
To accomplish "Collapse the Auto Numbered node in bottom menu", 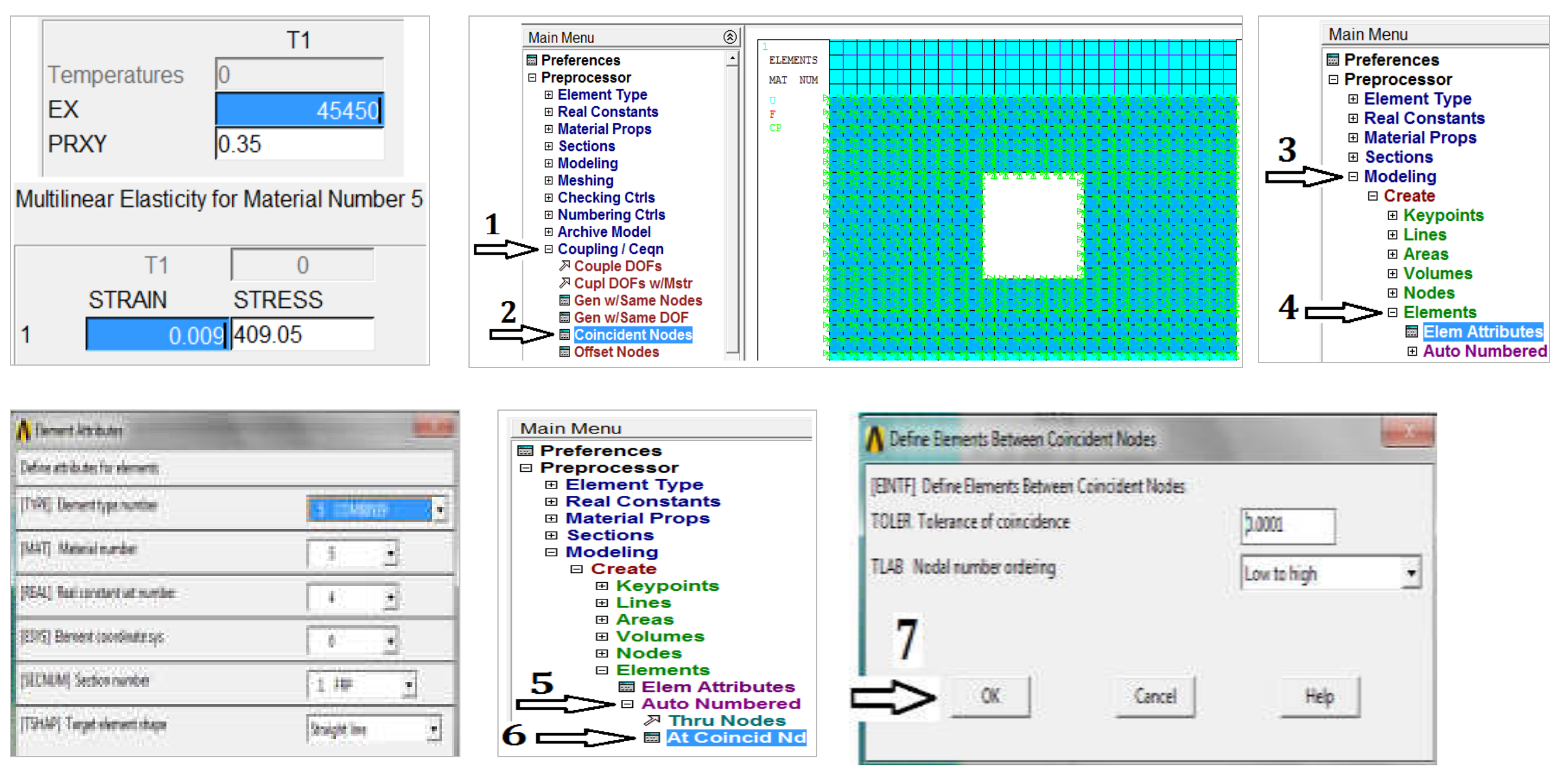I will click(627, 704).
